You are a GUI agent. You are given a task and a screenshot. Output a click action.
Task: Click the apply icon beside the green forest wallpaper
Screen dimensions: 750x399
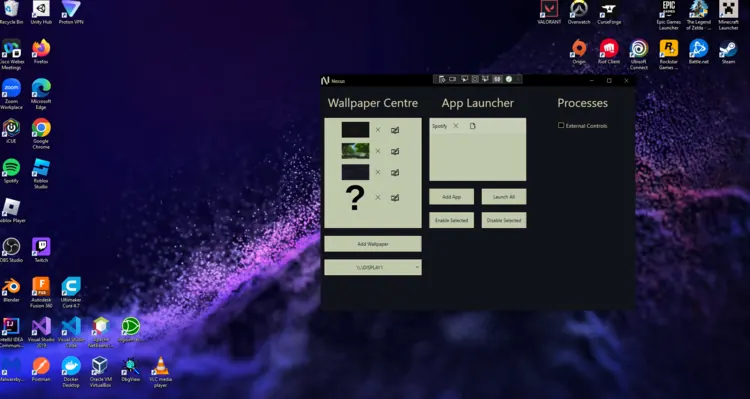coord(395,151)
